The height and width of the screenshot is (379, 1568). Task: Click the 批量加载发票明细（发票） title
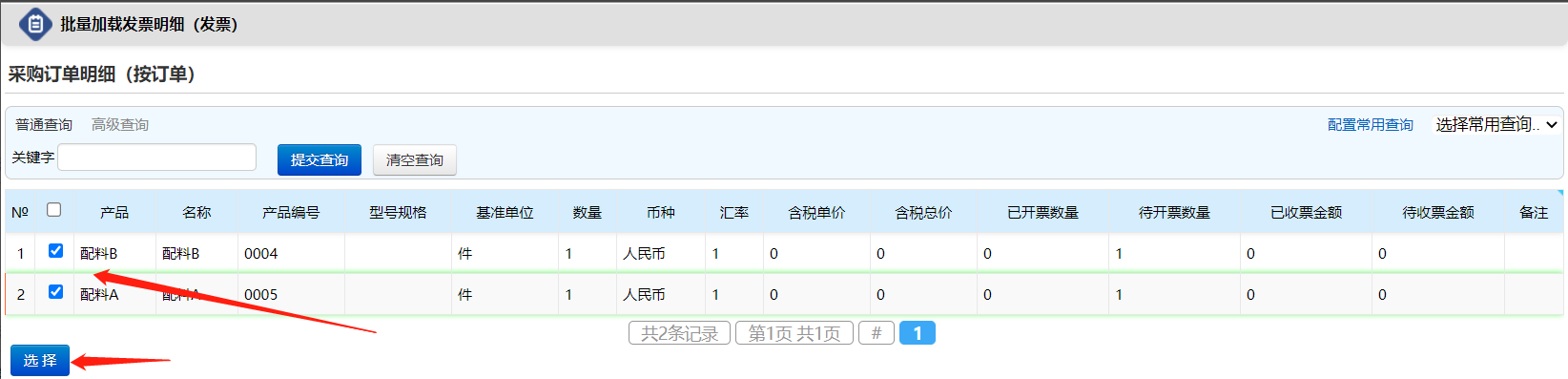pyautogui.click(x=149, y=25)
